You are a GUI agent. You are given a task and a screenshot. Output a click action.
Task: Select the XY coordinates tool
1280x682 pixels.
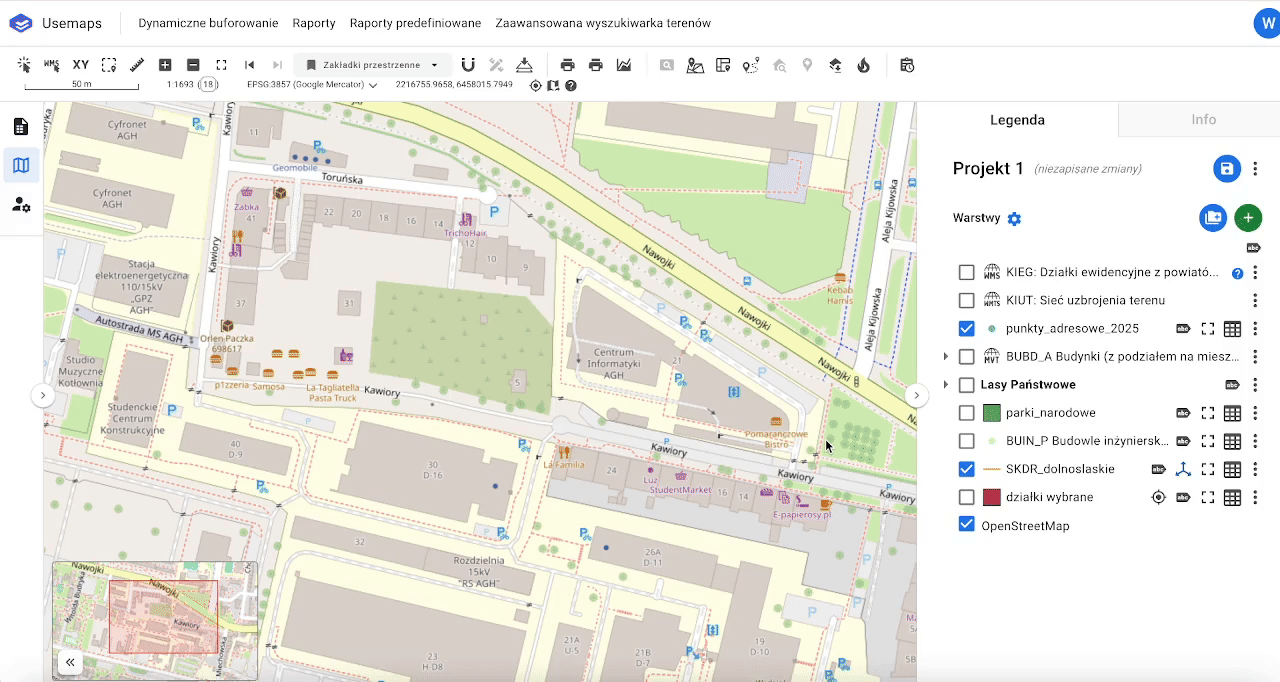point(81,65)
